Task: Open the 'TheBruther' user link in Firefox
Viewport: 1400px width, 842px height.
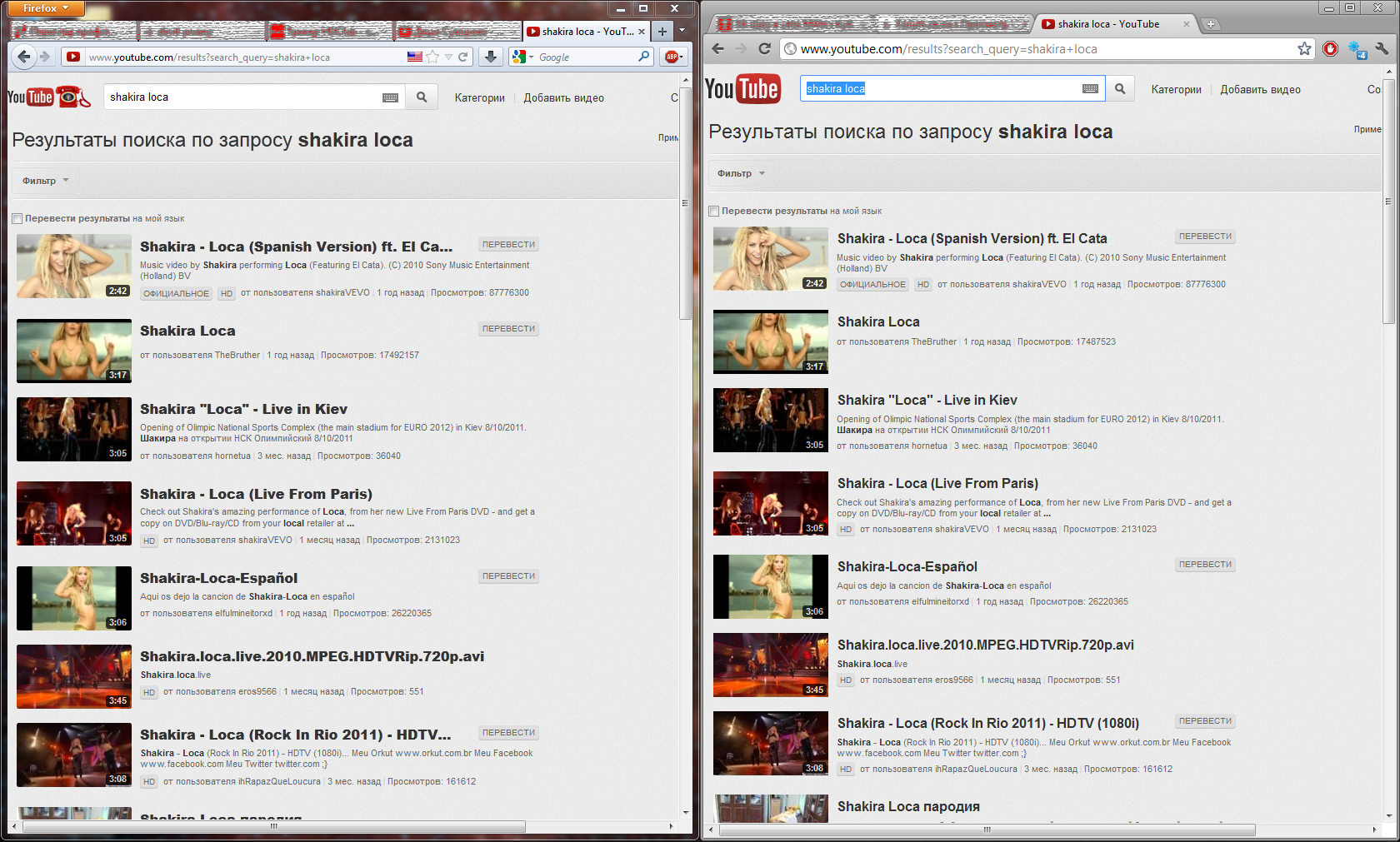Action: [237, 355]
